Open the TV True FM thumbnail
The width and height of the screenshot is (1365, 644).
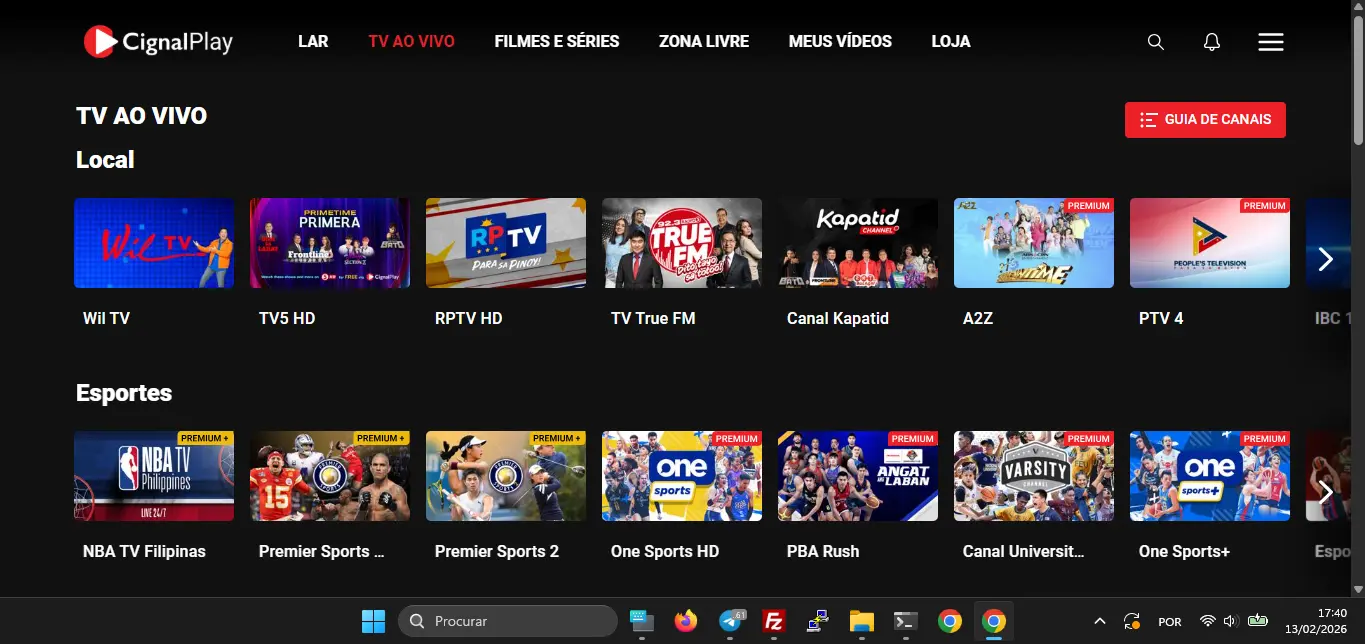(x=682, y=243)
